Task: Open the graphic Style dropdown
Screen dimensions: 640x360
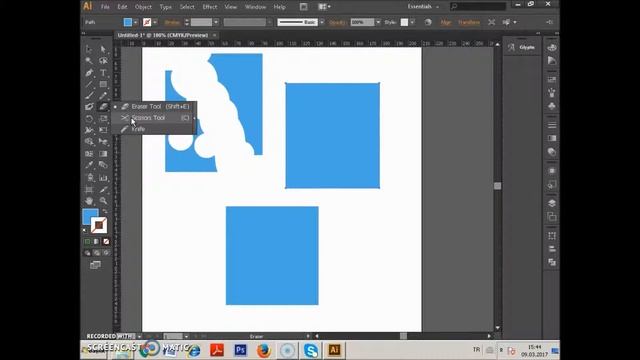Action: (x=413, y=22)
